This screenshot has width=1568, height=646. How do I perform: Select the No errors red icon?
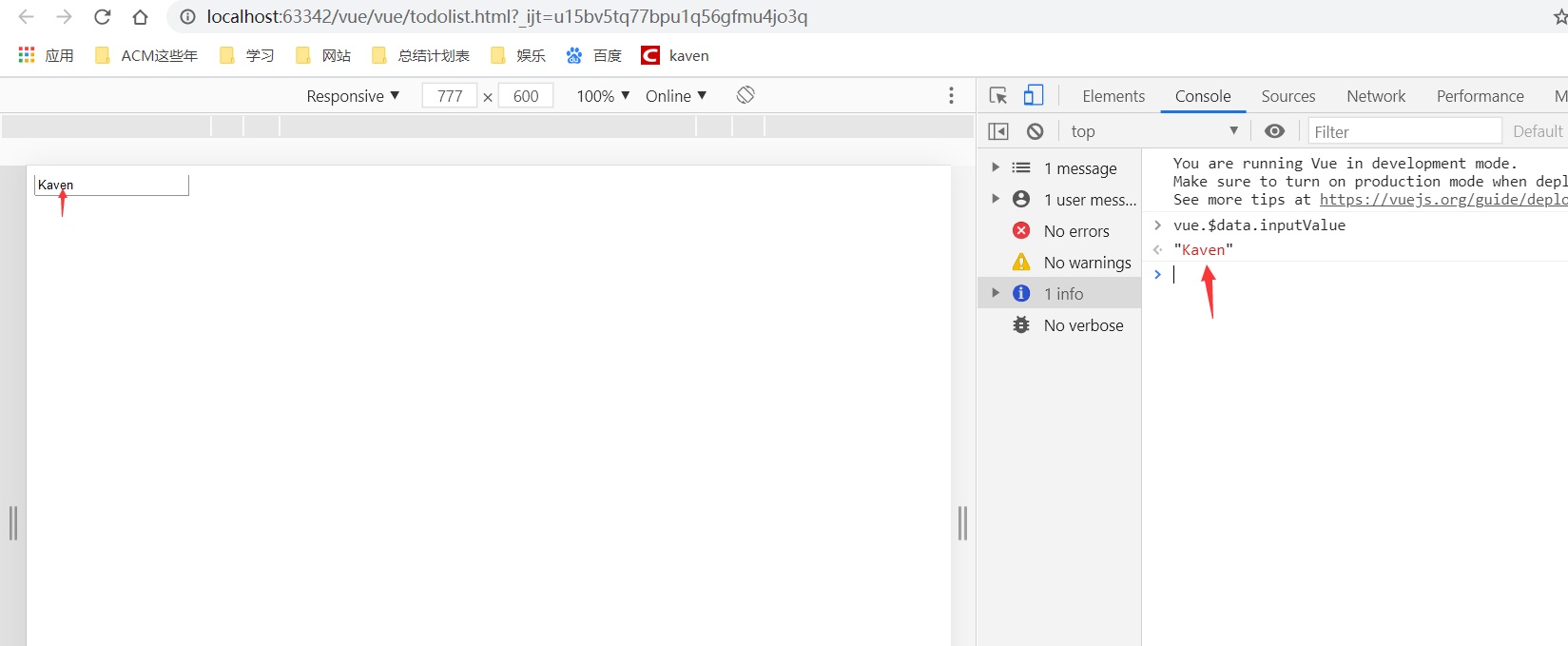click(1021, 230)
